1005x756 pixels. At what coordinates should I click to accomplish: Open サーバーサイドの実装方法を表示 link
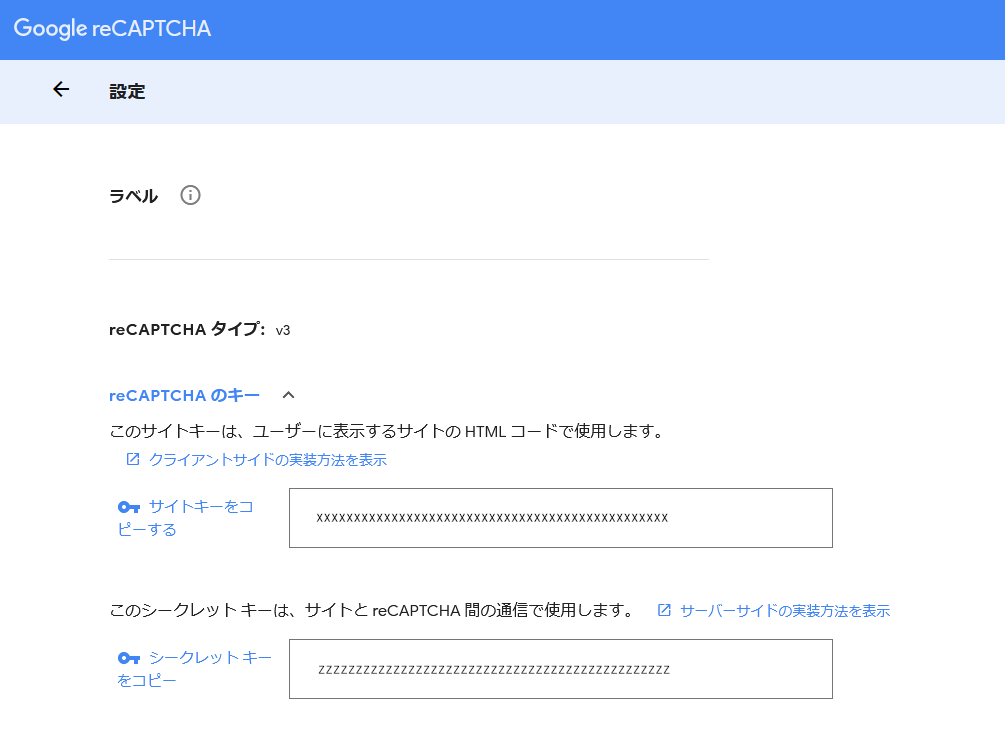point(785,611)
